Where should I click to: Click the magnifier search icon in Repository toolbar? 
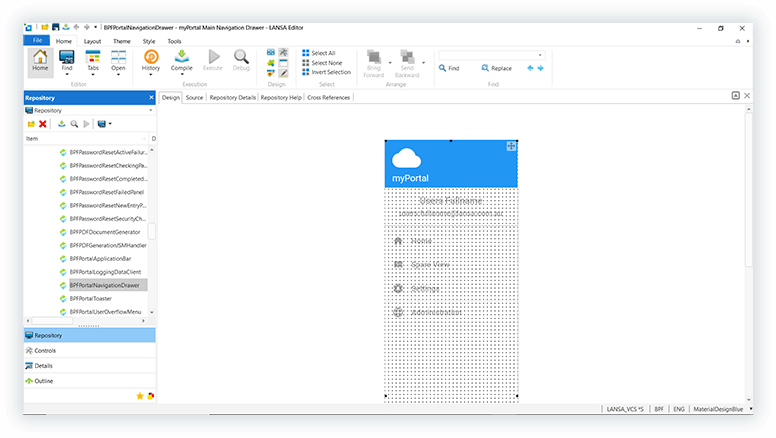point(74,124)
